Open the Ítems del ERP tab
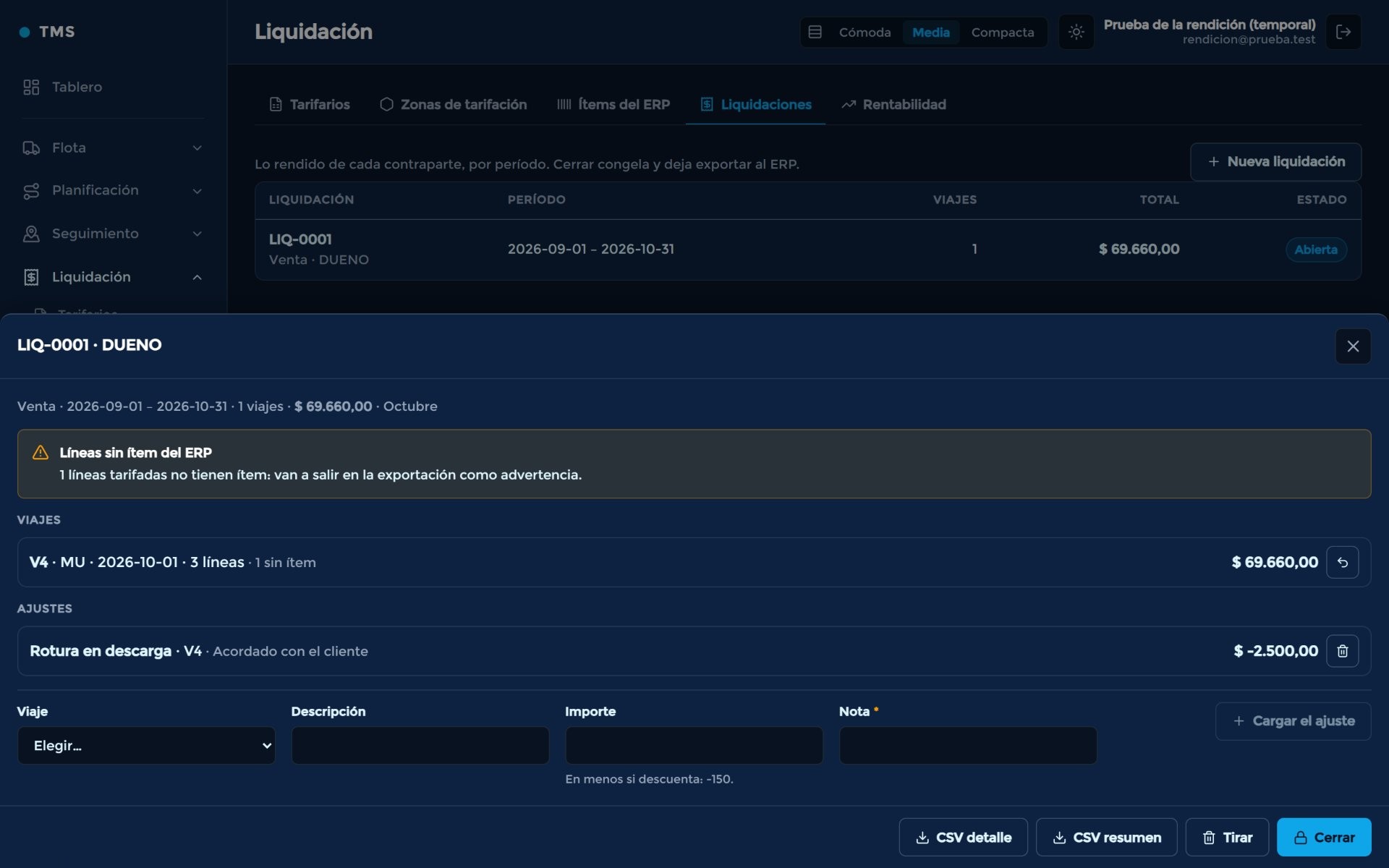The height and width of the screenshot is (868, 1389). tap(613, 104)
